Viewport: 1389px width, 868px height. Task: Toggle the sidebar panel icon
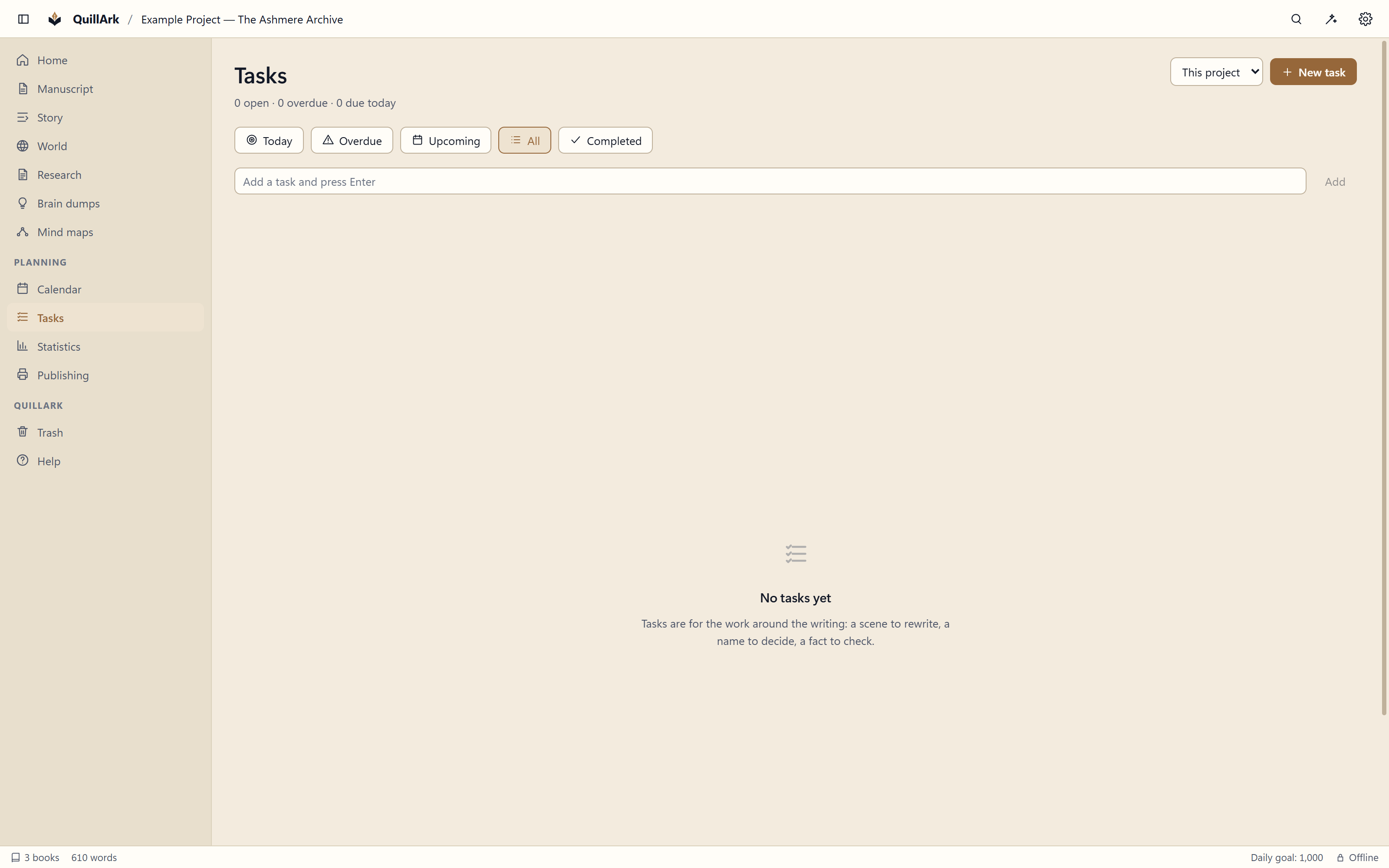click(x=23, y=19)
